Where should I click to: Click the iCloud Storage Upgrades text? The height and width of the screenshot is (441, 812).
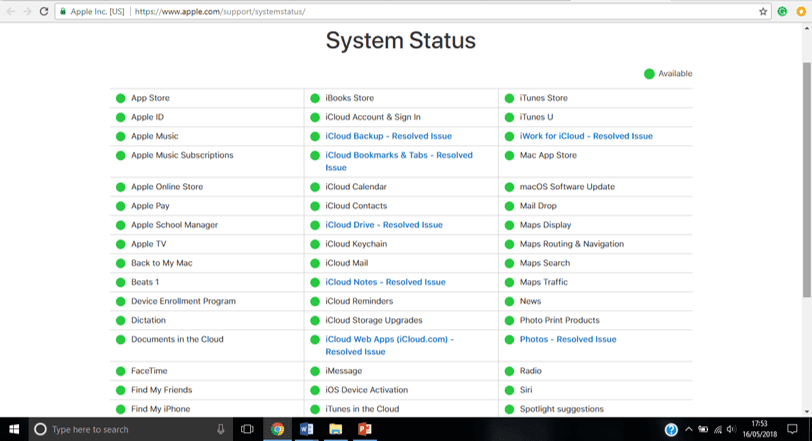click(x=374, y=320)
